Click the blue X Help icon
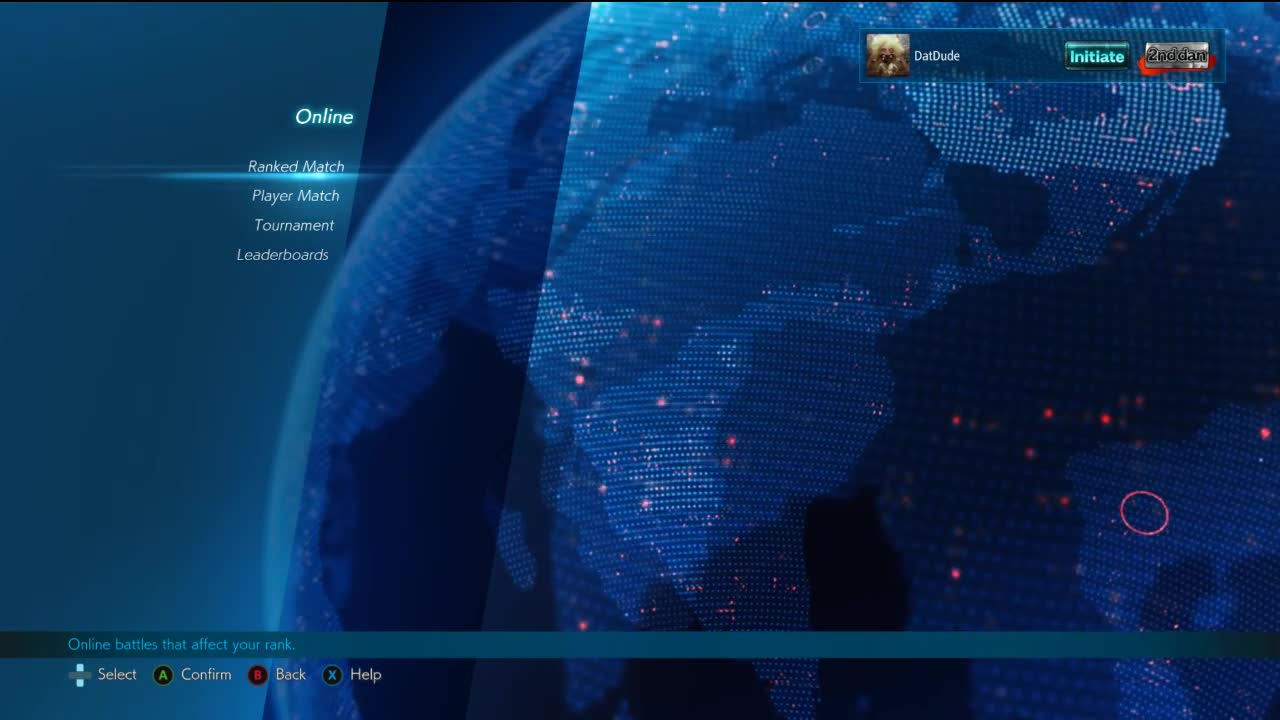 pos(332,675)
